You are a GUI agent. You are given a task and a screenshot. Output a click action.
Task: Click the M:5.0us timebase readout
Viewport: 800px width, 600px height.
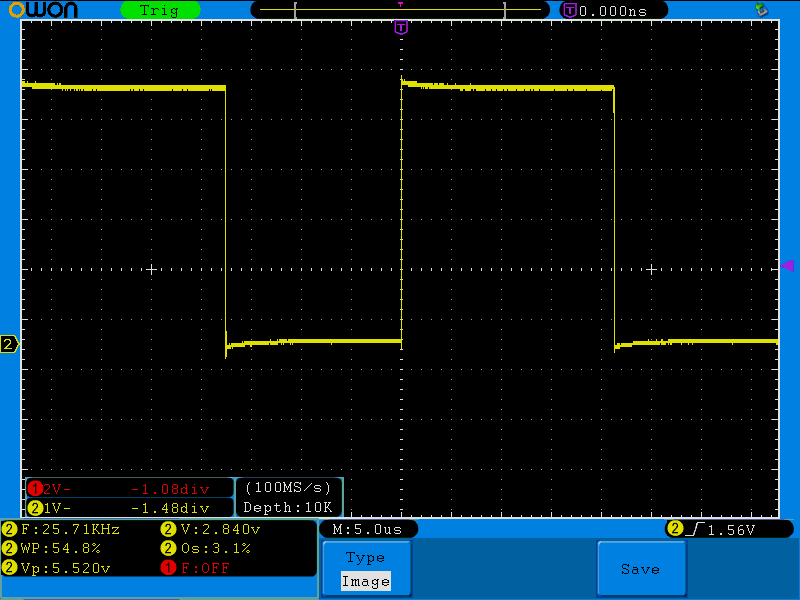point(367,530)
